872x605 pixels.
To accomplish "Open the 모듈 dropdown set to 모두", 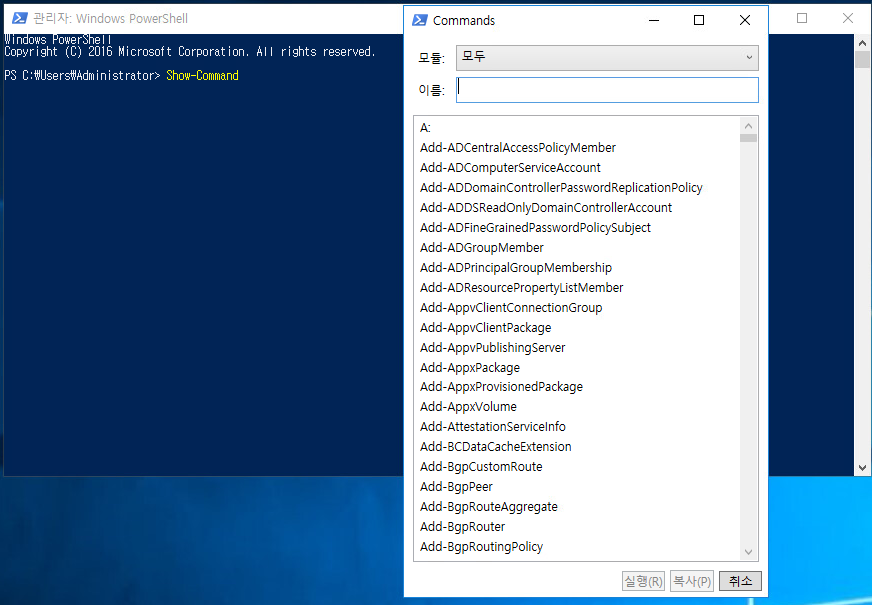I will 607,58.
